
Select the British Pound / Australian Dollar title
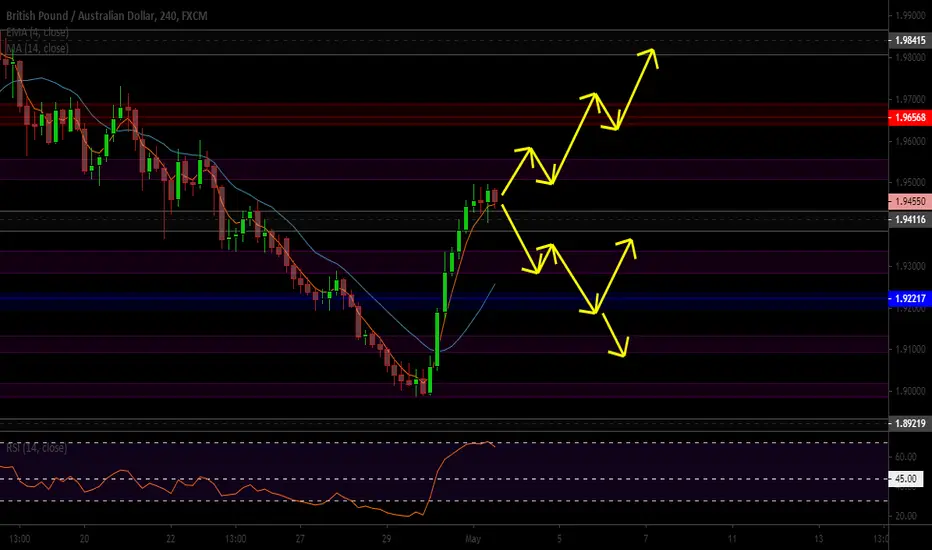tap(80, 16)
